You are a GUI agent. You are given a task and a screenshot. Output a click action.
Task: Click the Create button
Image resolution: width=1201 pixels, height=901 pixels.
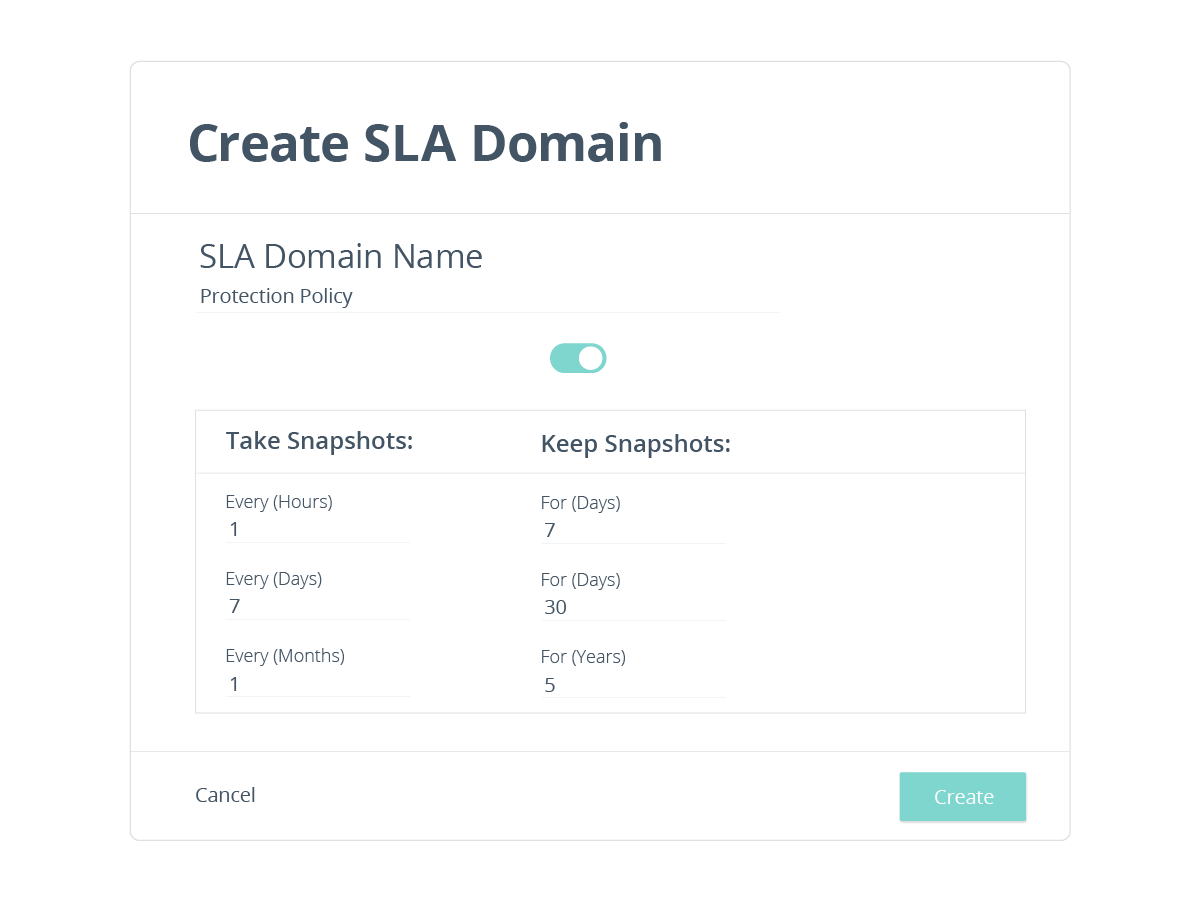click(x=963, y=796)
